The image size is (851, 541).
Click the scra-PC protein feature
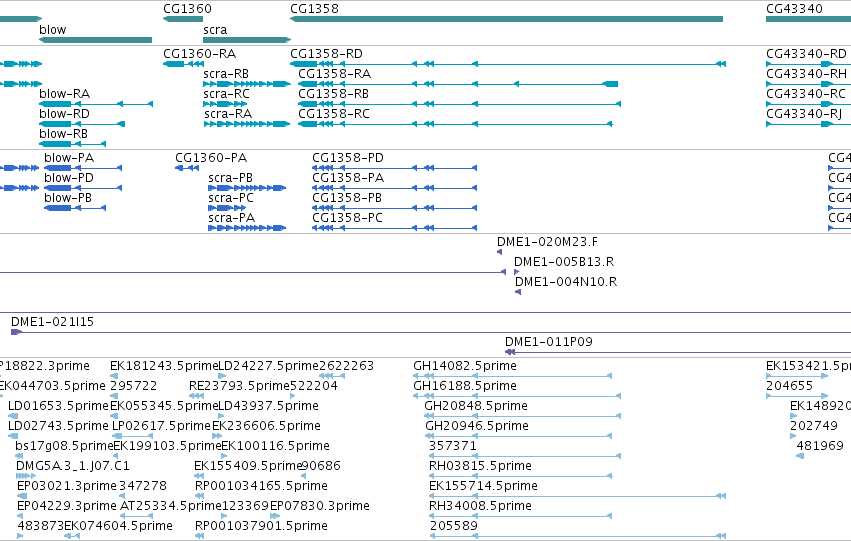[x=227, y=208]
